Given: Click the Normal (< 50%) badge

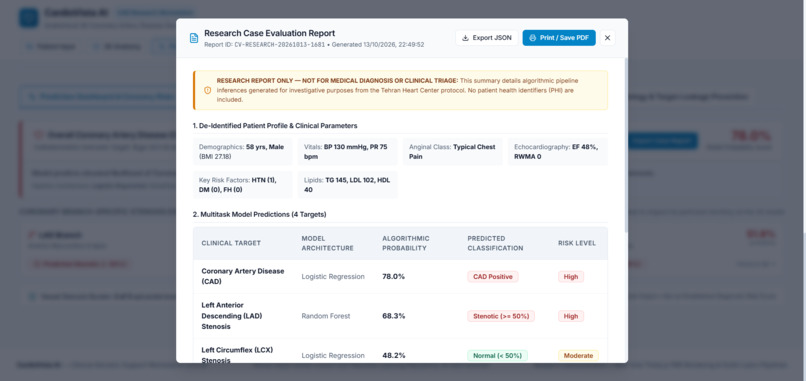Looking at the screenshot, I should click(497, 355).
